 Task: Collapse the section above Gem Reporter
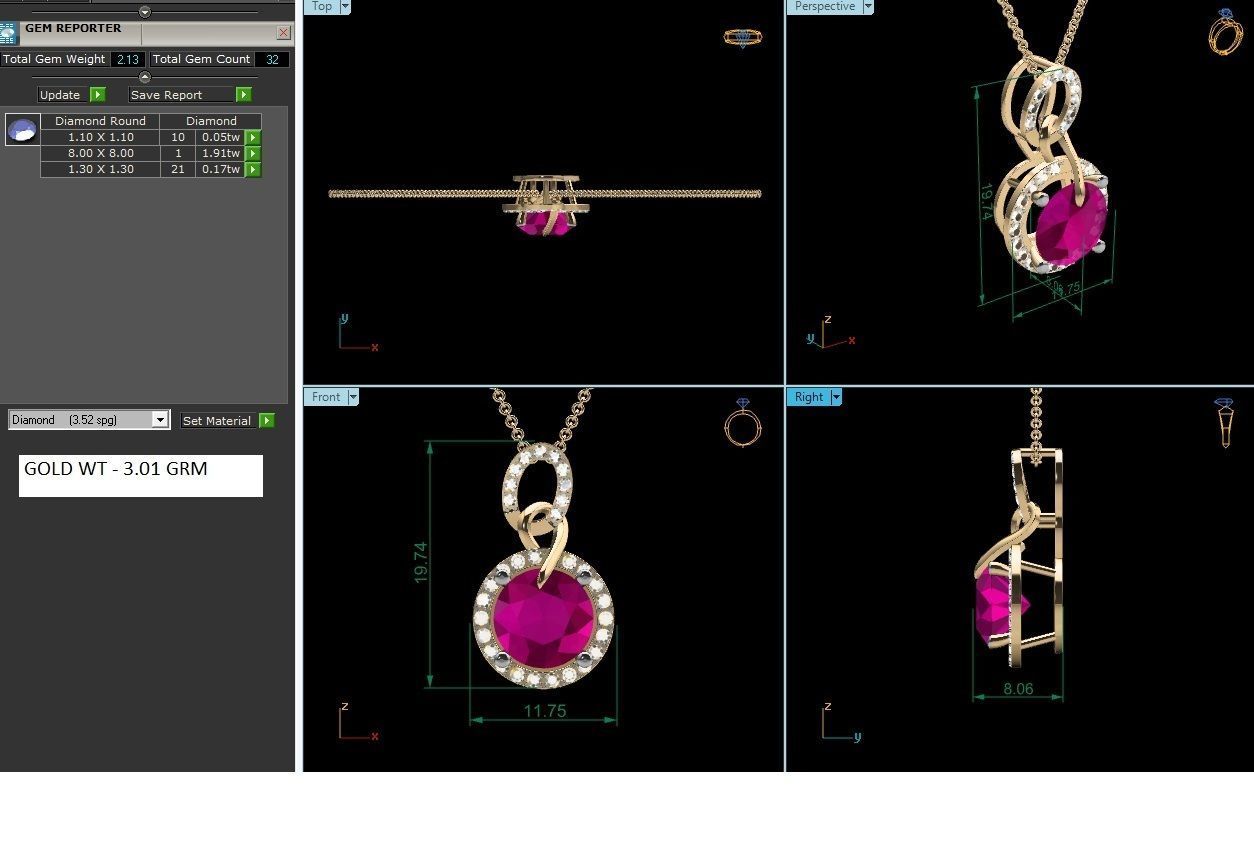click(x=144, y=12)
